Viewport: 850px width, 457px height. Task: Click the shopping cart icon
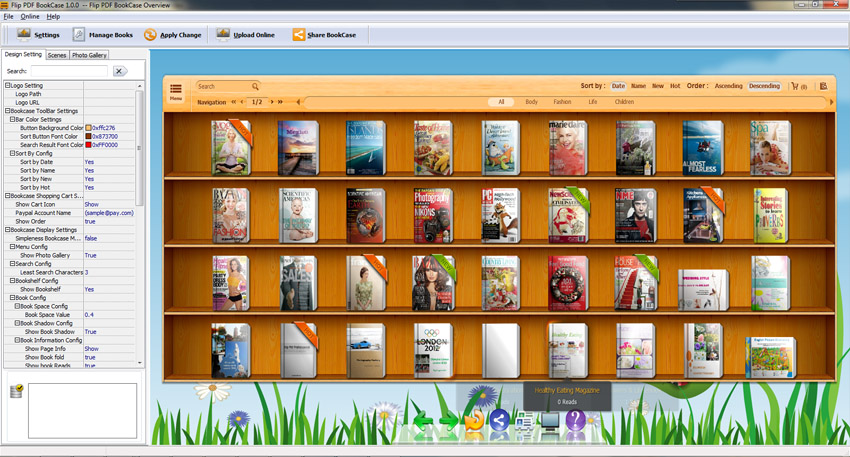pos(796,86)
